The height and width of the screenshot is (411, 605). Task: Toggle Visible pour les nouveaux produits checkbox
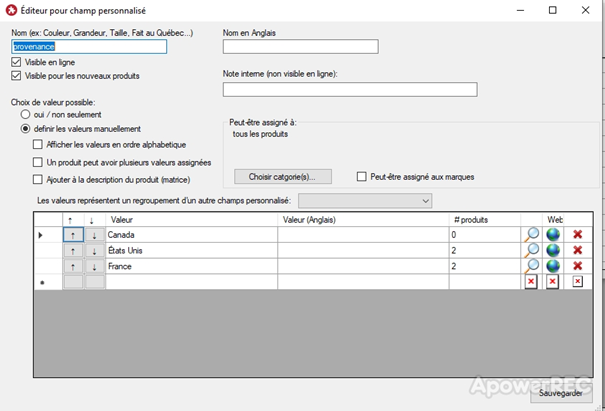click(x=16, y=76)
